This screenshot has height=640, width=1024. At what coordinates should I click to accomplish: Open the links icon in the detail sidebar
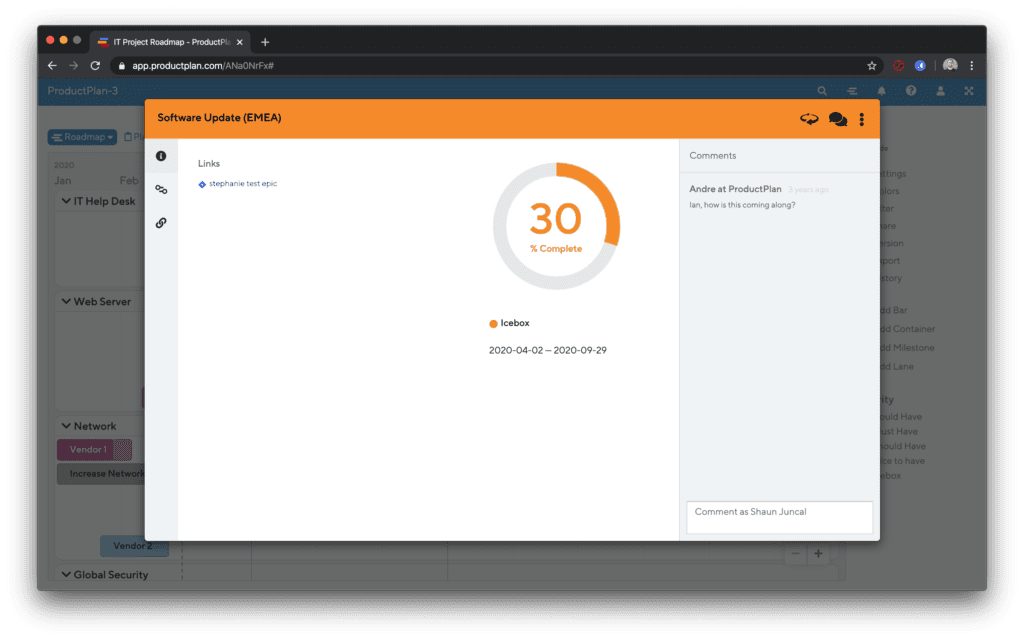(x=161, y=222)
